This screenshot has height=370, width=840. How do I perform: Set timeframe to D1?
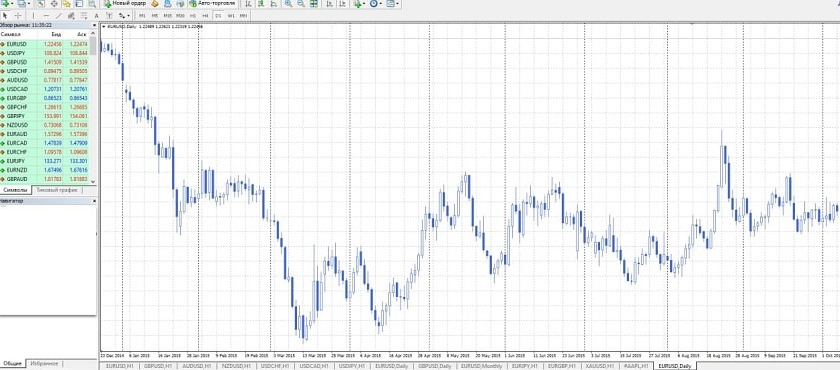click(x=218, y=16)
